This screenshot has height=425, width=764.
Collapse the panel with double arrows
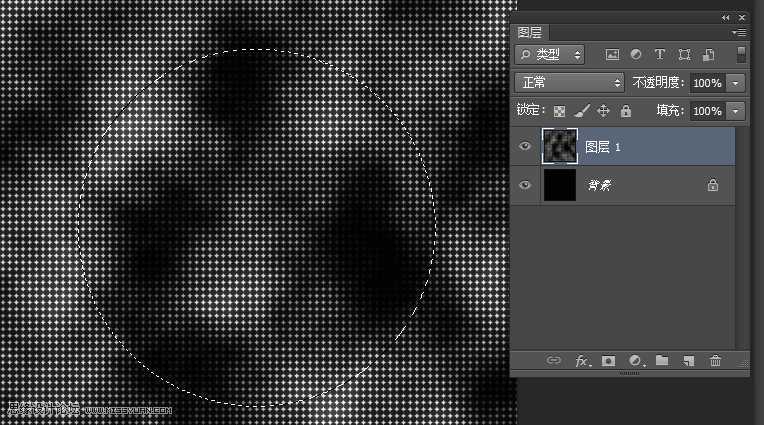pyautogui.click(x=726, y=18)
